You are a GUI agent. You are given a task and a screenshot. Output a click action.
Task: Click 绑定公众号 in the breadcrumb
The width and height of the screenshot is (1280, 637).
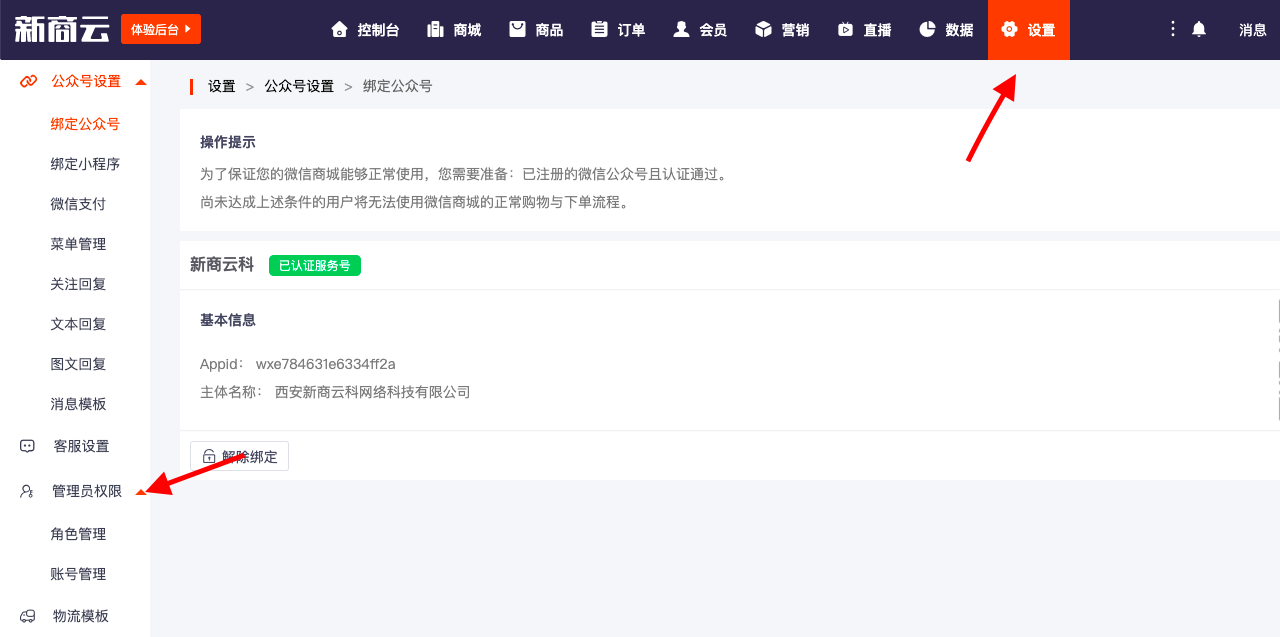click(398, 86)
